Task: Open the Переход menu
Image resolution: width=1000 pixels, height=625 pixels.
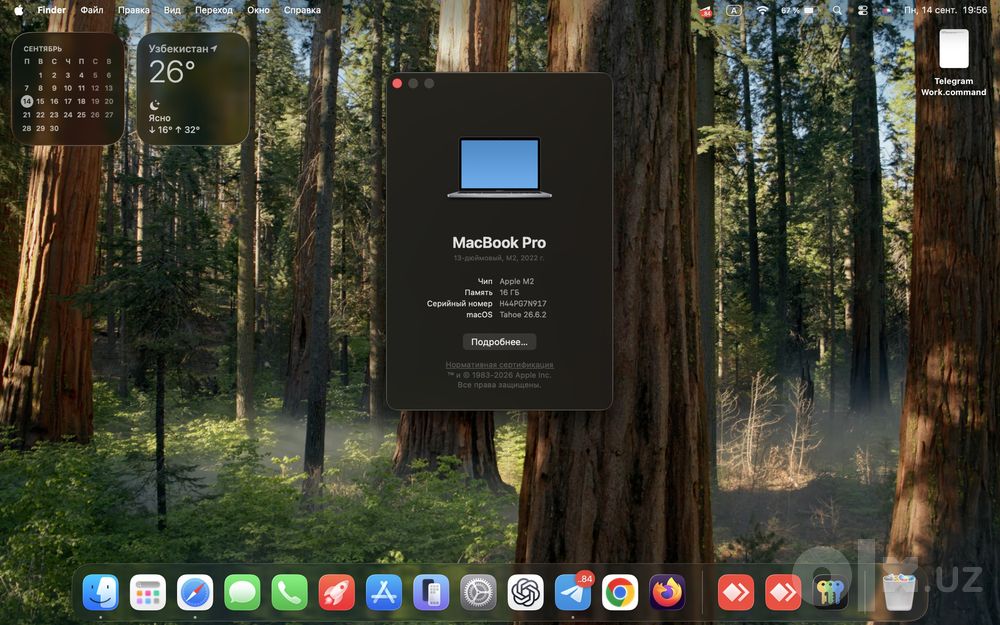Action: [214, 10]
